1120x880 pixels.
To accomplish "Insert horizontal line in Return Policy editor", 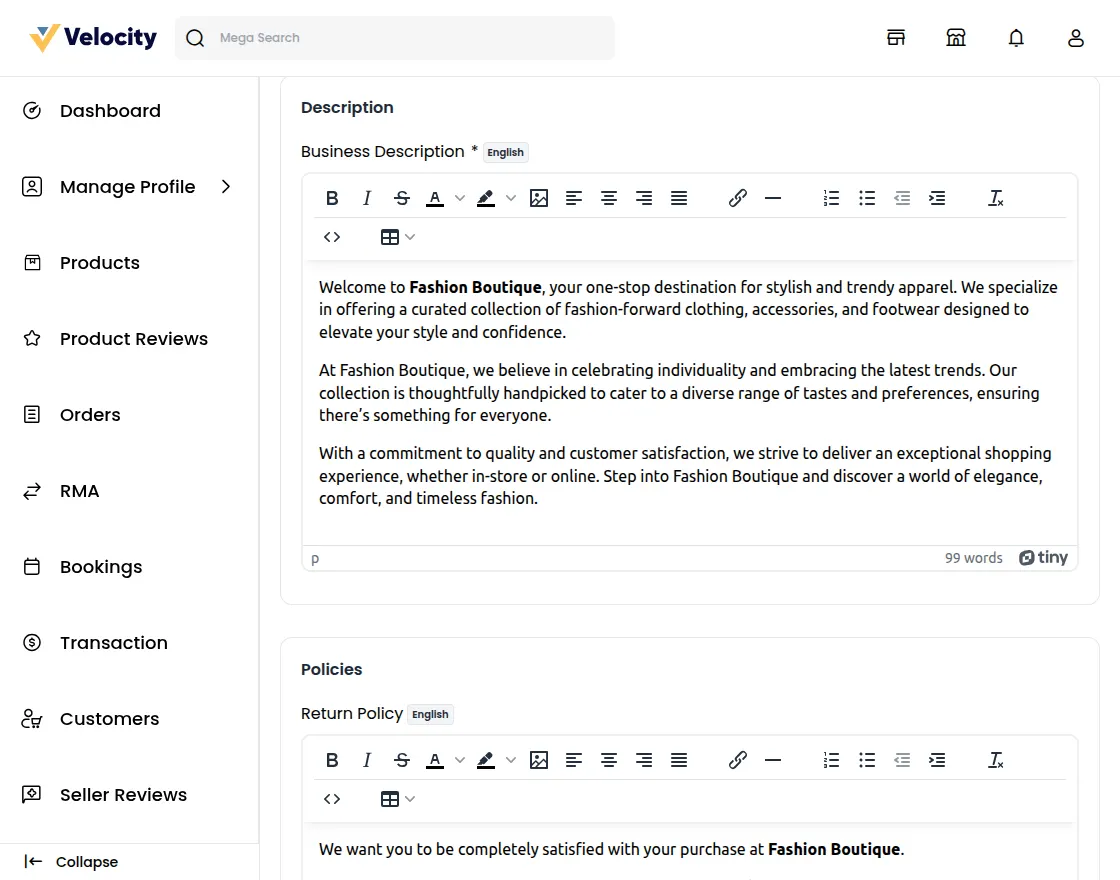I will (x=773, y=760).
